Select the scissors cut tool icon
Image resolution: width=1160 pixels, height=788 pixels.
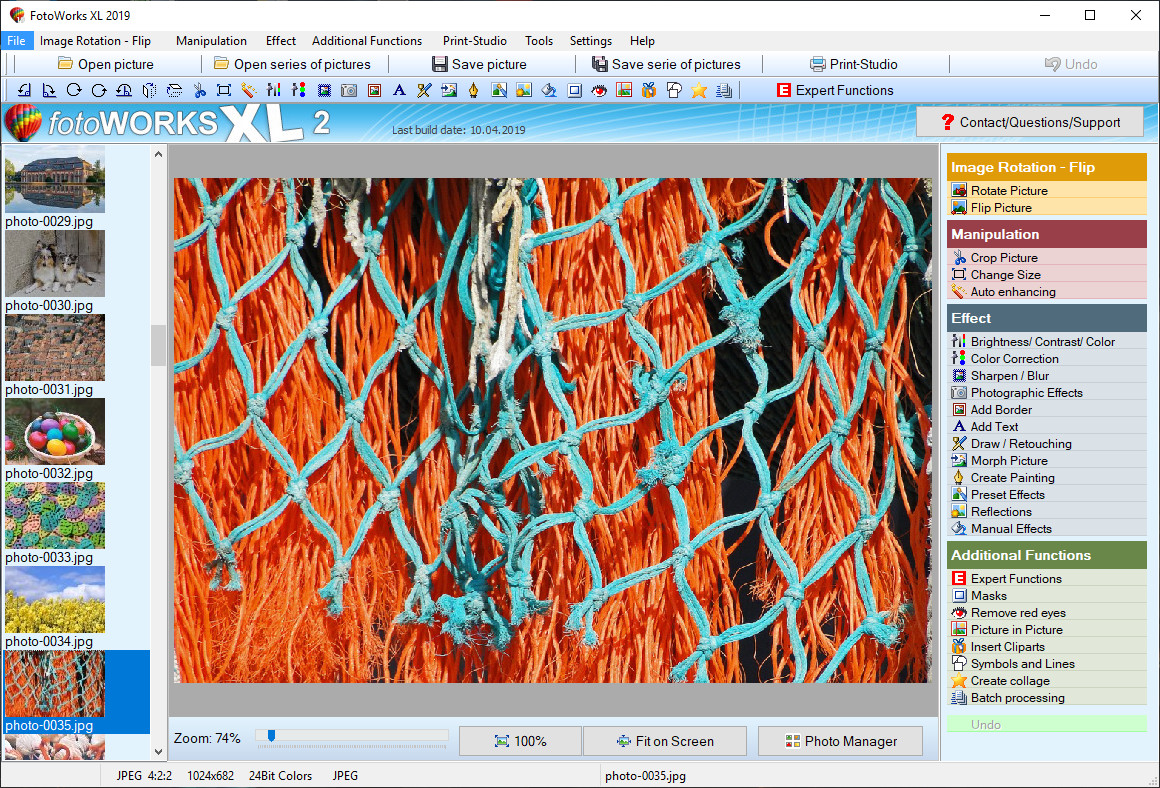[198, 90]
